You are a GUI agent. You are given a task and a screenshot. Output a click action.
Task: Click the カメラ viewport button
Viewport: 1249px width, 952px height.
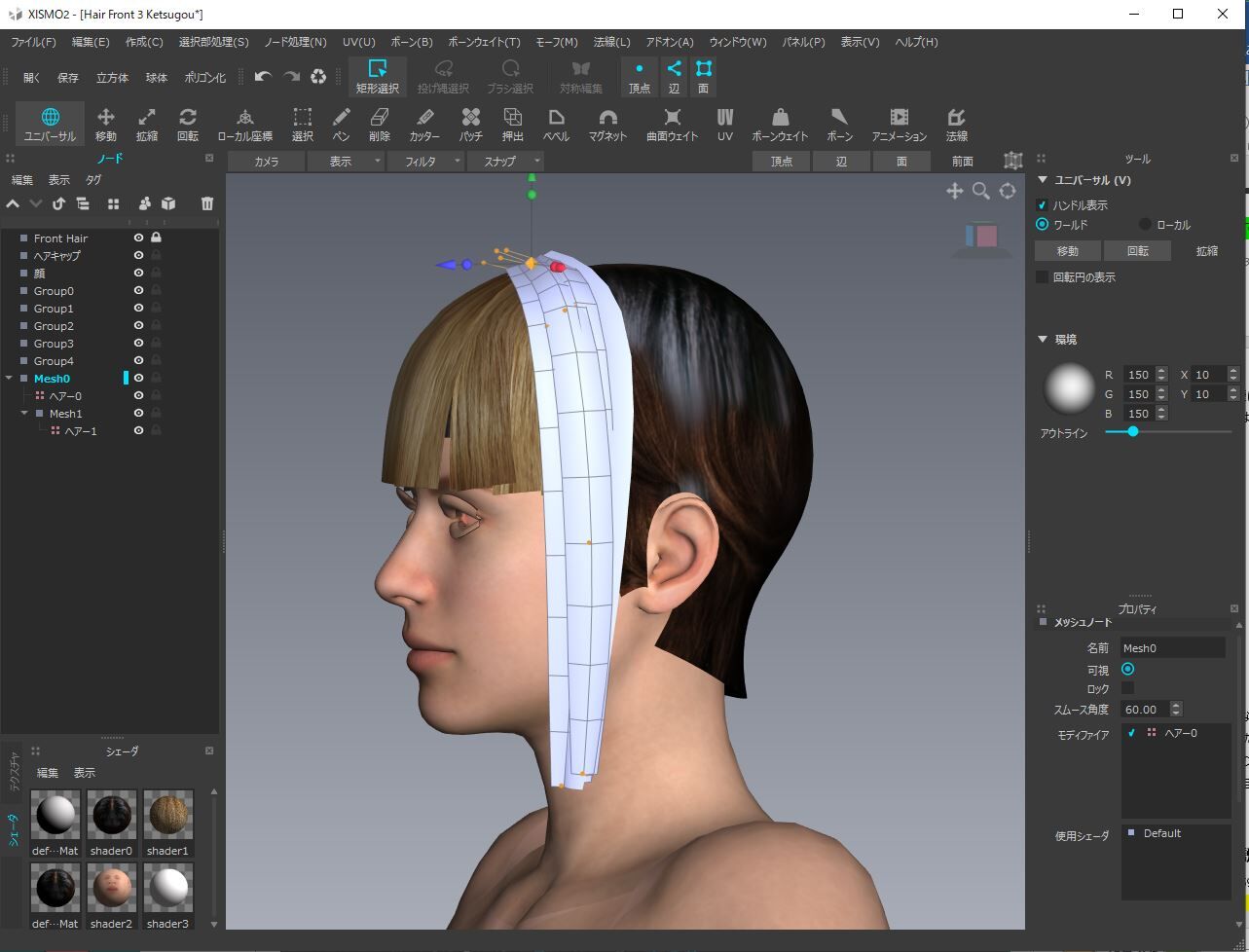[x=267, y=162]
